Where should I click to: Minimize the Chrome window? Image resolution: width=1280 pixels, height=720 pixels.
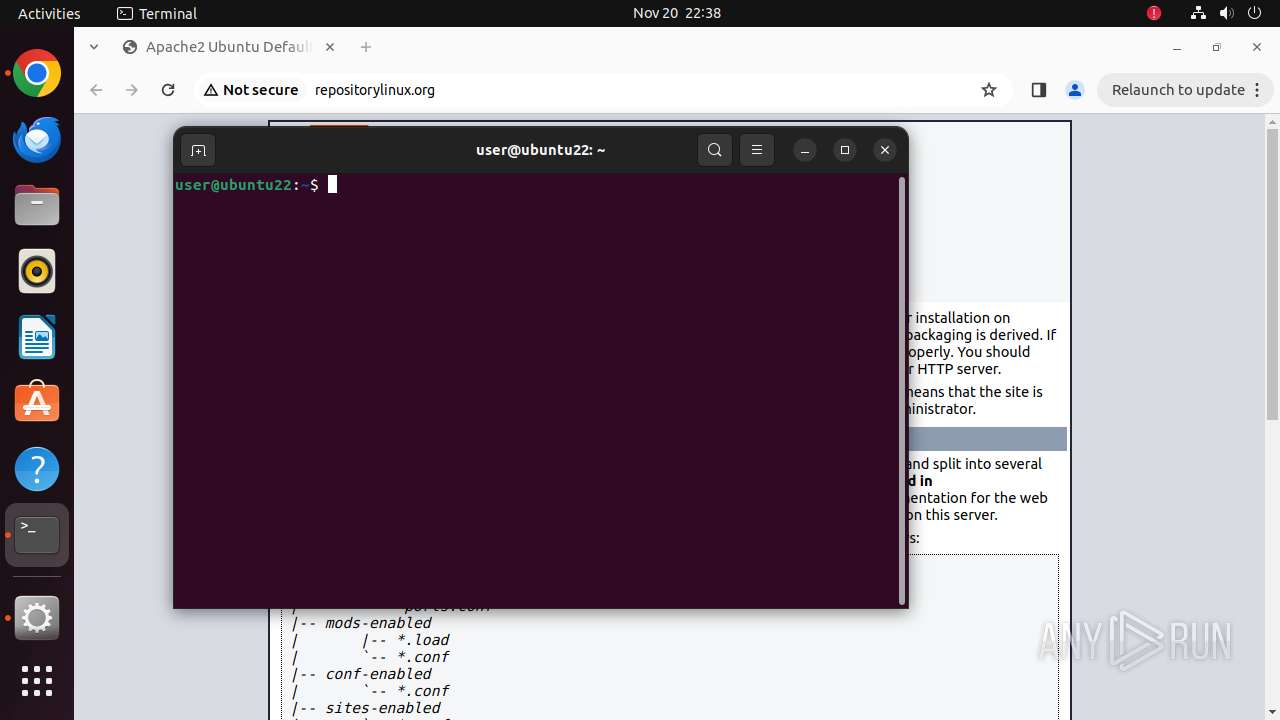(1177, 47)
